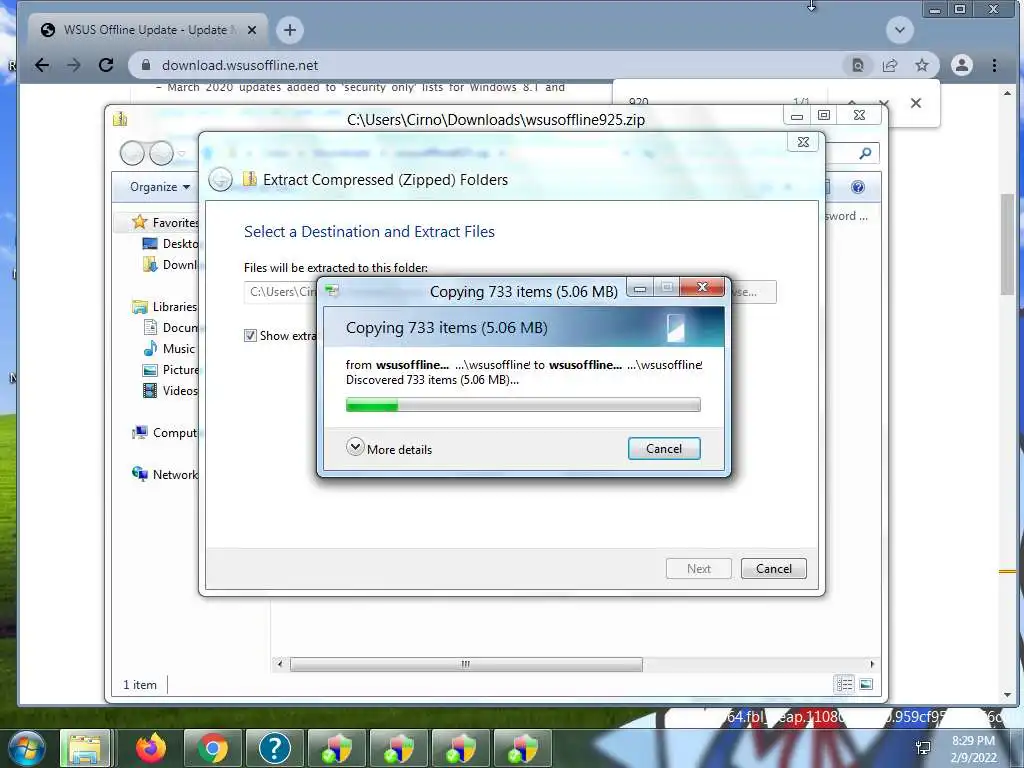The width and height of the screenshot is (1024, 768).
Task: Click the destination folder path field
Action: coord(281,292)
